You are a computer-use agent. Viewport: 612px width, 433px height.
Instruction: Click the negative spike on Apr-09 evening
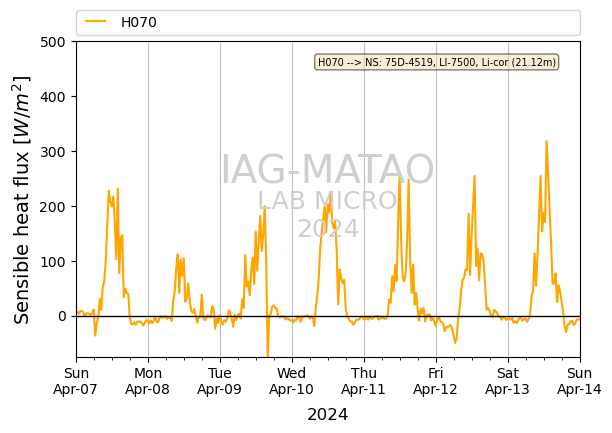point(267,353)
